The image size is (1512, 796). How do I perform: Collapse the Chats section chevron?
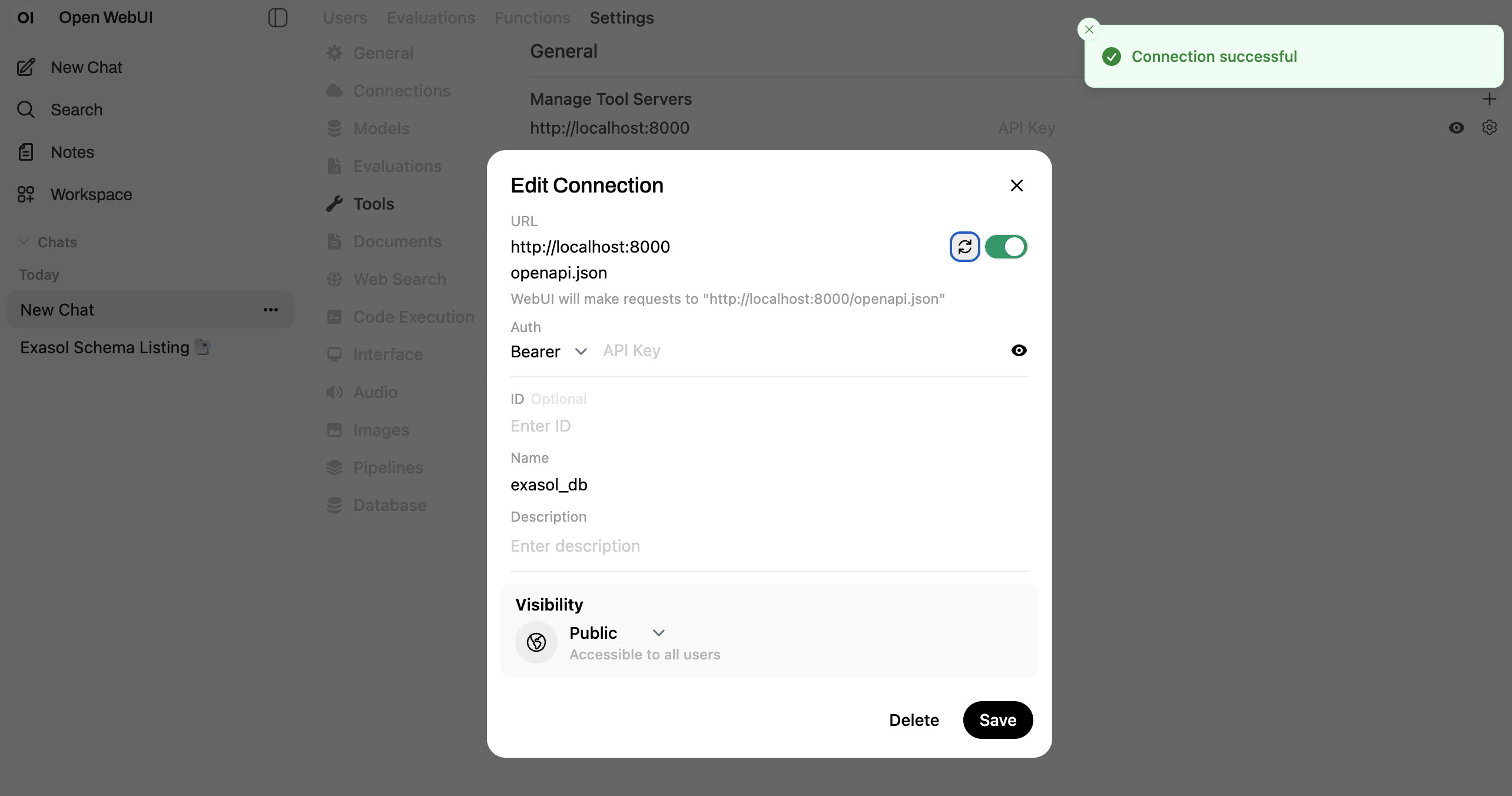(x=24, y=242)
